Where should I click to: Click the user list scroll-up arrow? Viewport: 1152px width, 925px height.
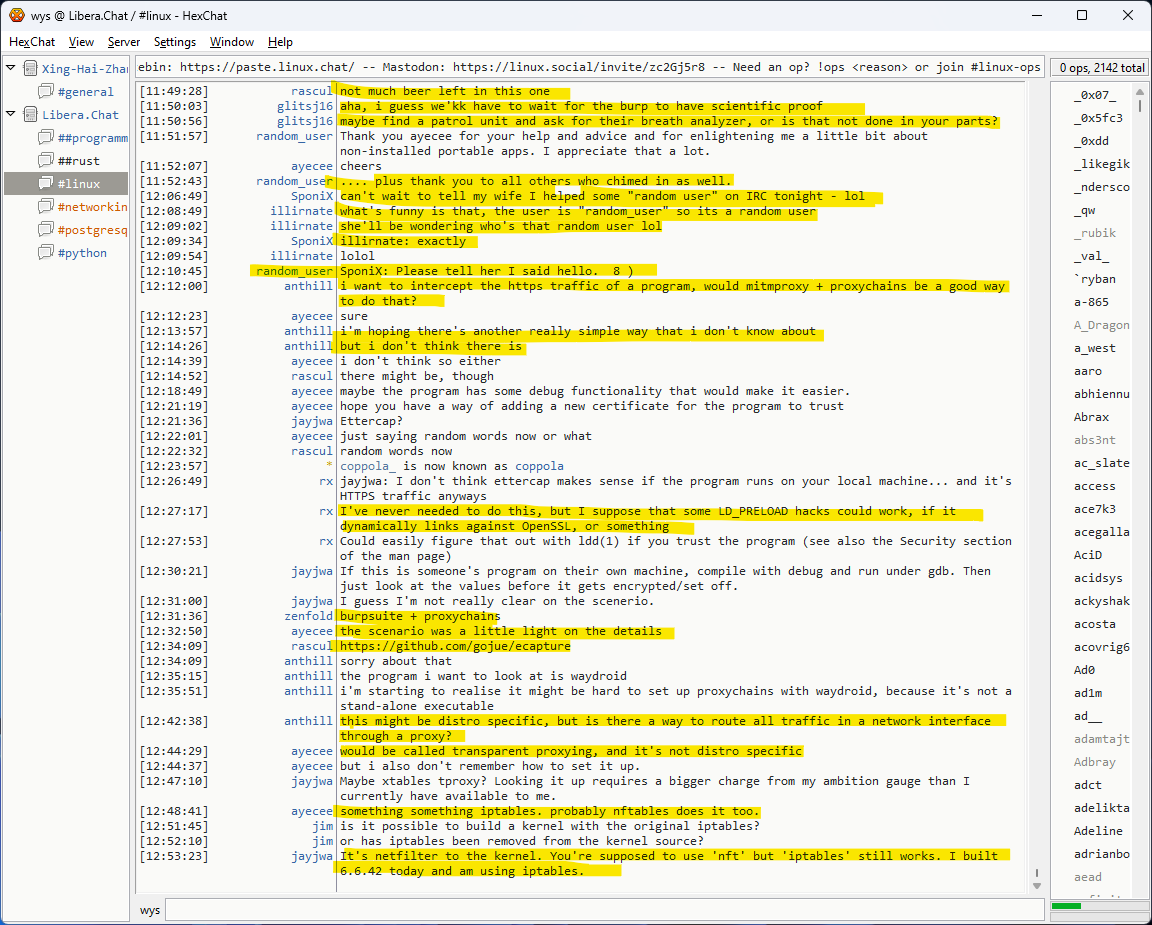1140,91
